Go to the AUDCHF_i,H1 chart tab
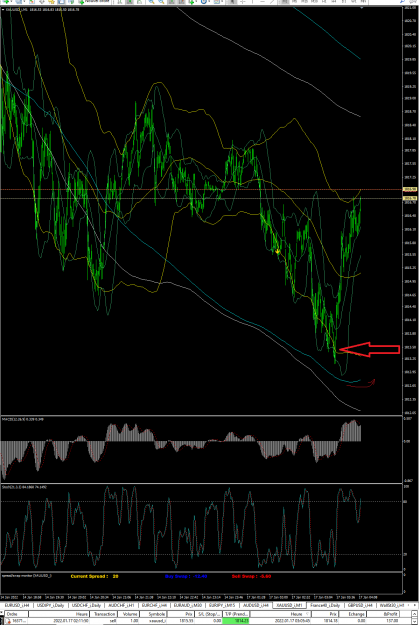419x625 pixels. click(x=121, y=605)
